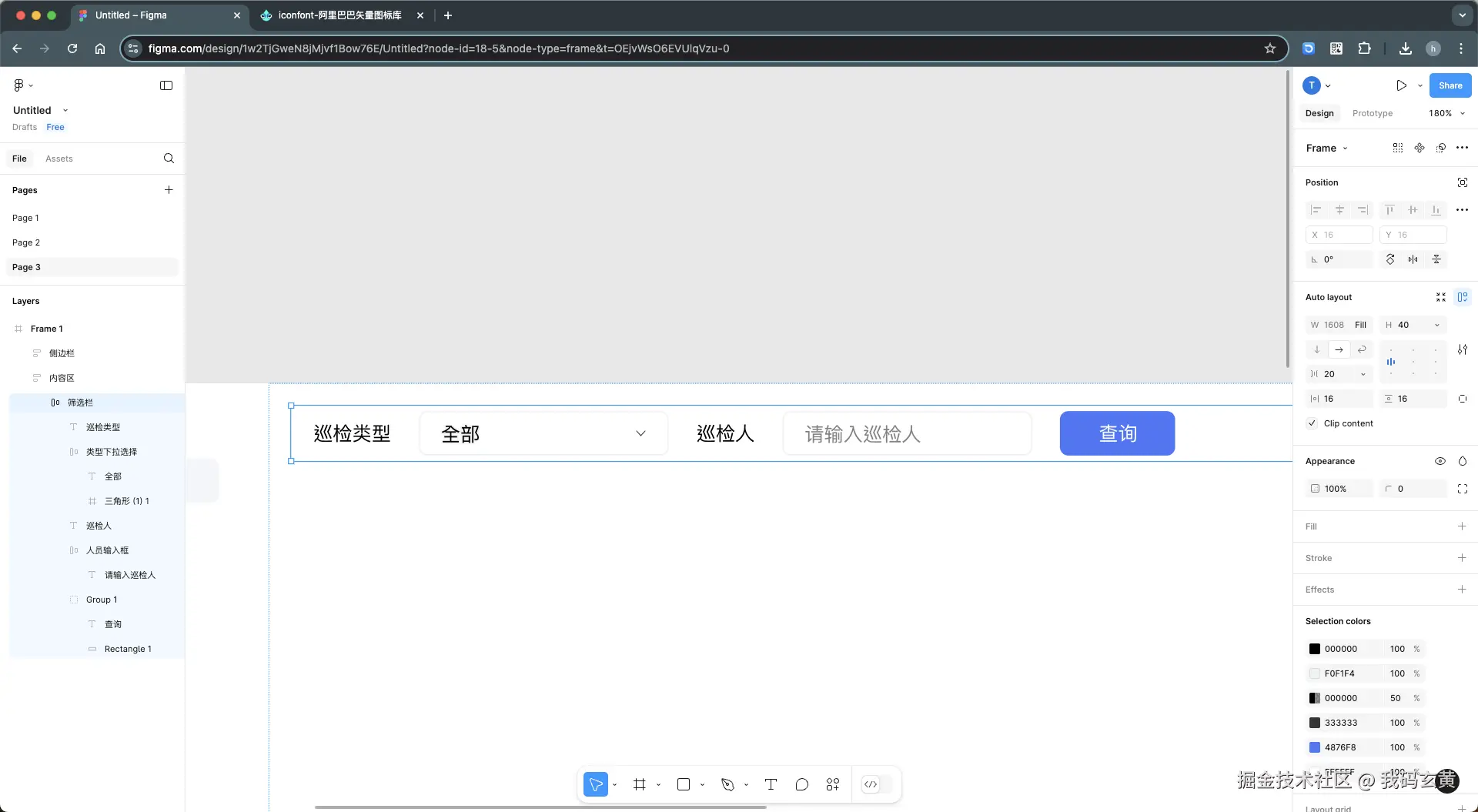This screenshot has height=812, width=1478.
Task: Select the Comment tool
Action: pos(802,784)
